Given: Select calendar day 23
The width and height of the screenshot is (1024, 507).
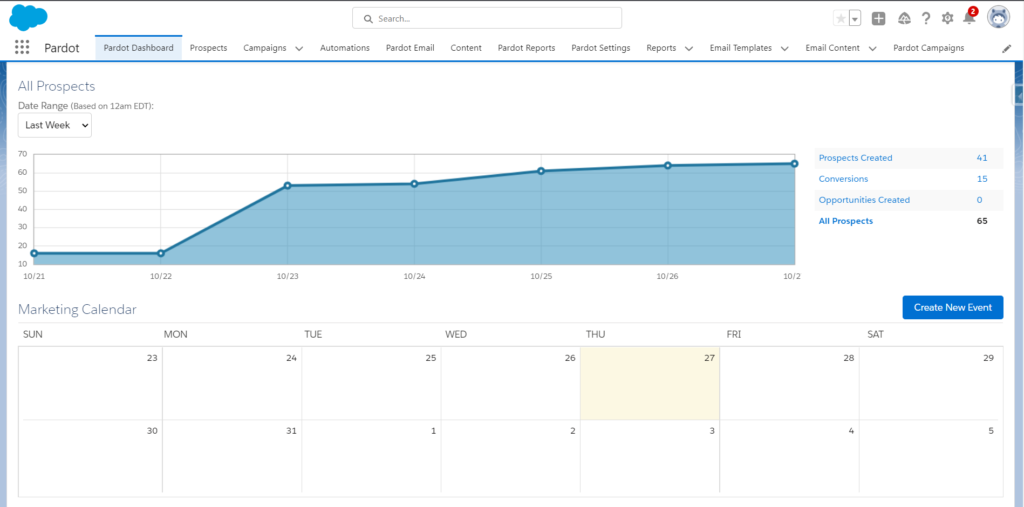Looking at the screenshot, I should (91, 383).
